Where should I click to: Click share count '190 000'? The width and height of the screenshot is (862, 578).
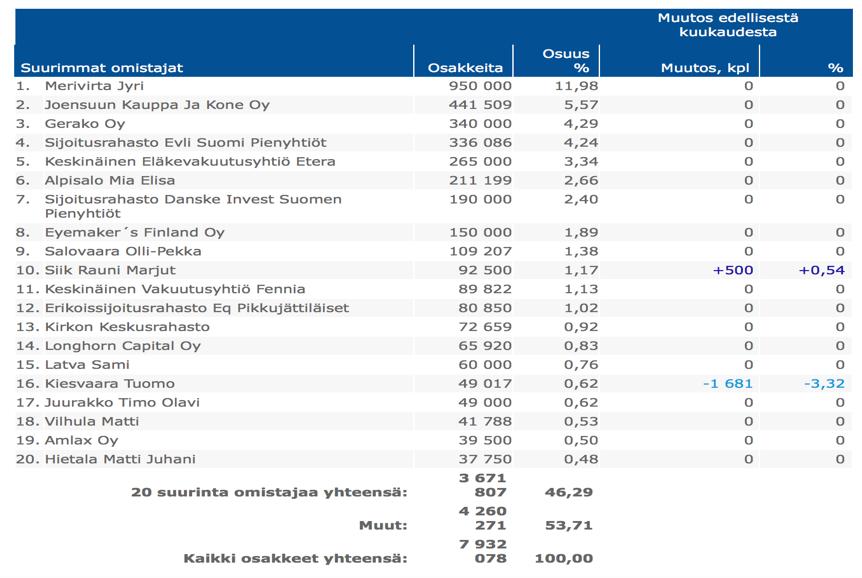pyautogui.click(x=480, y=199)
